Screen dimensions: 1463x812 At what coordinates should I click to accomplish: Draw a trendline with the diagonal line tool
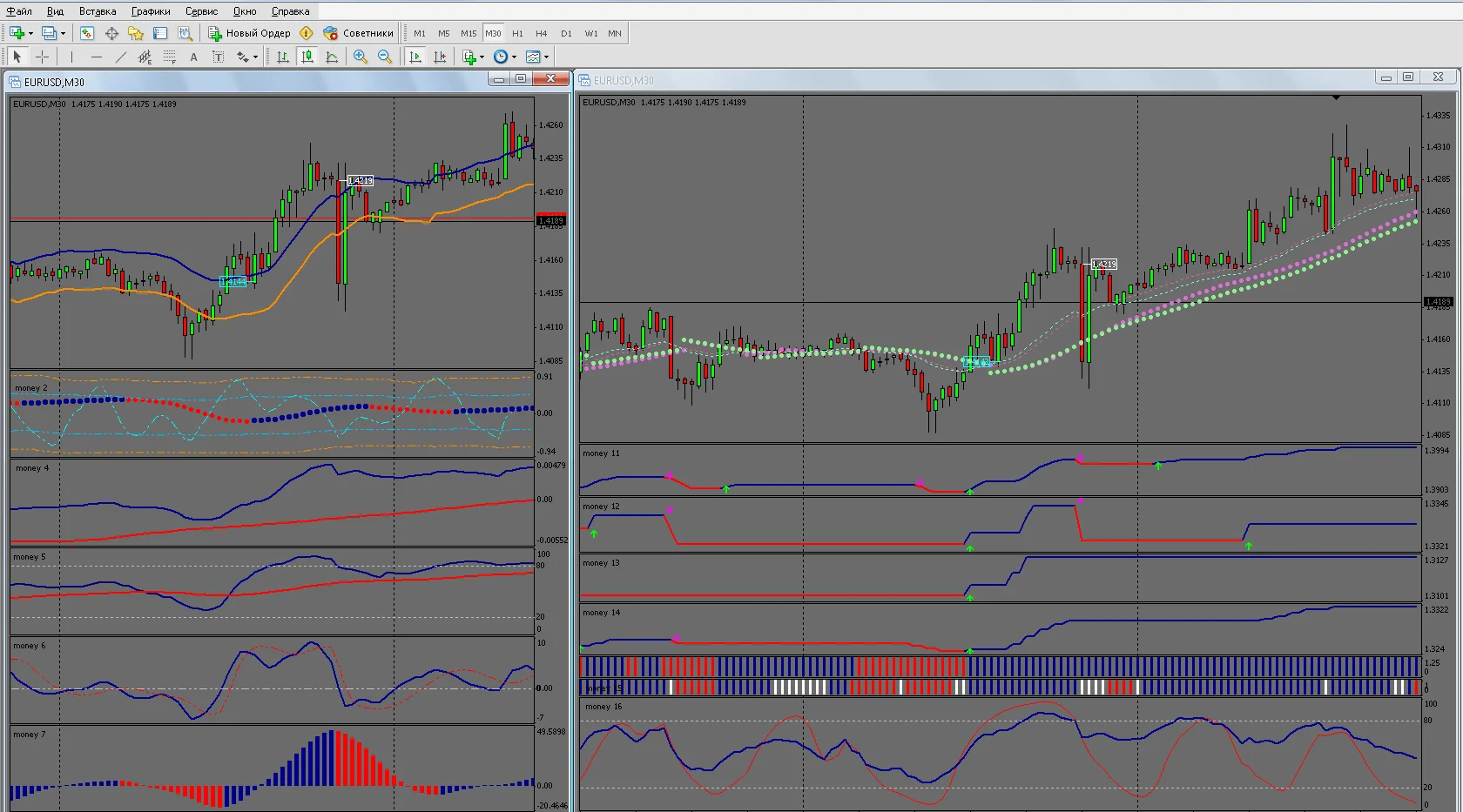(x=121, y=57)
